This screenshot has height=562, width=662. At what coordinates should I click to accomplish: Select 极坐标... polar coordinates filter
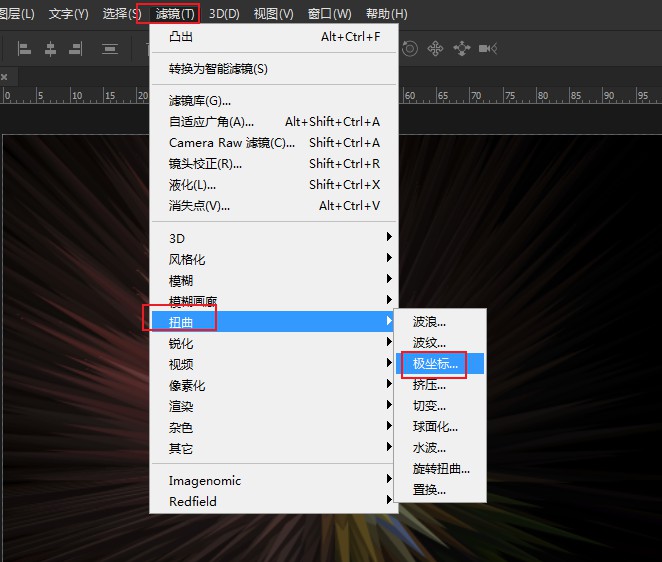pyautogui.click(x=440, y=364)
